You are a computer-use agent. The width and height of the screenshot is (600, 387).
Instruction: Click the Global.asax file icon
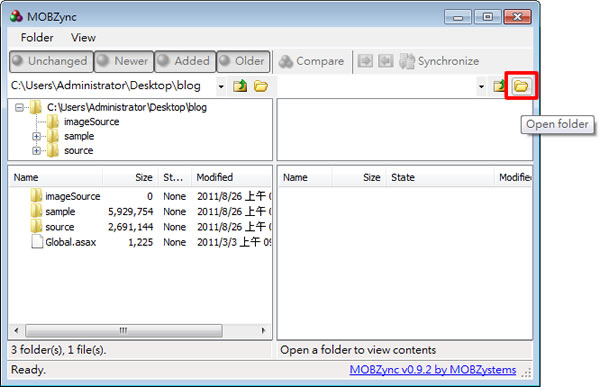tap(37, 242)
